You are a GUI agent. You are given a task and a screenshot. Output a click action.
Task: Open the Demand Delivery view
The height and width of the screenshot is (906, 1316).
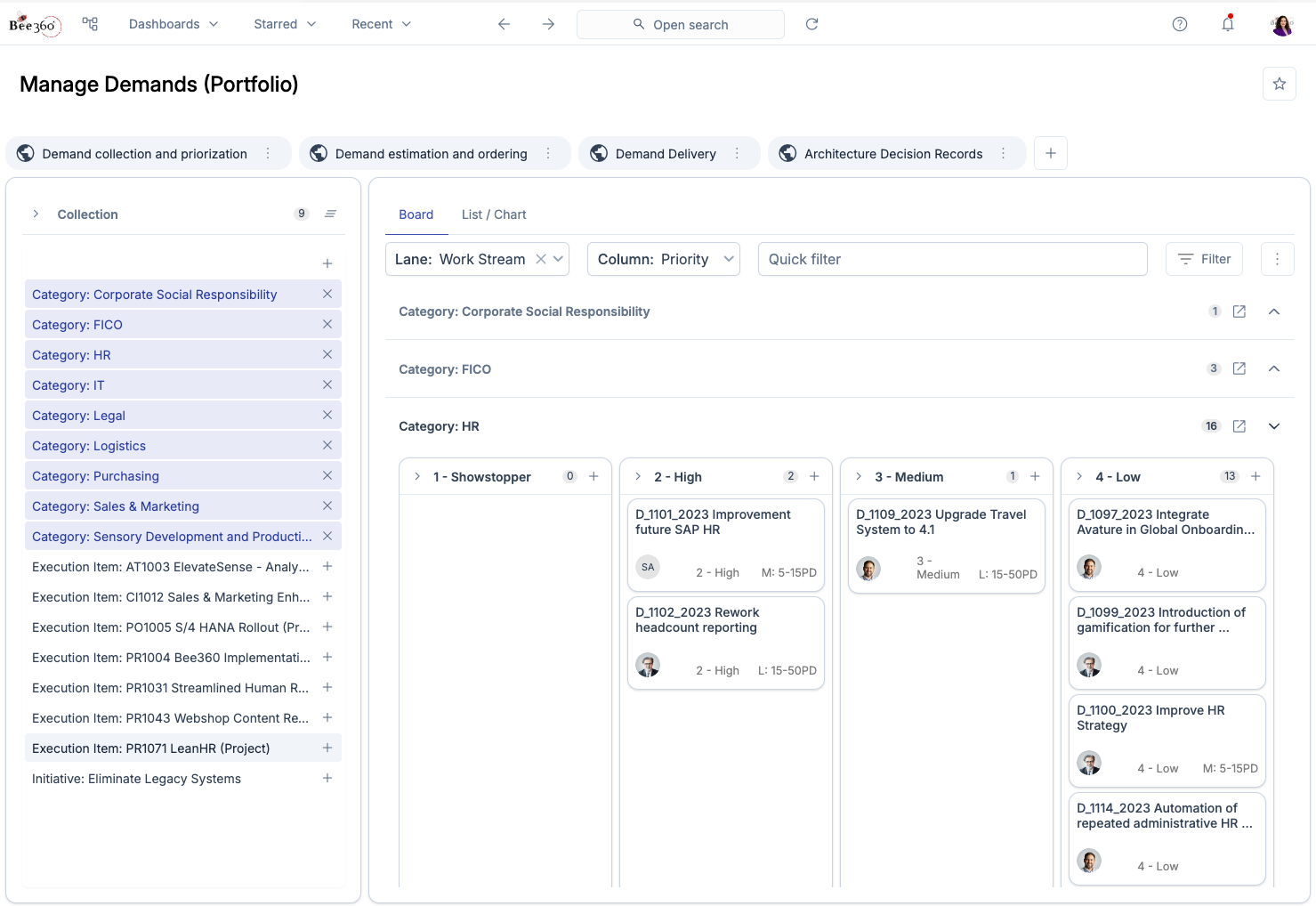click(x=665, y=154)
